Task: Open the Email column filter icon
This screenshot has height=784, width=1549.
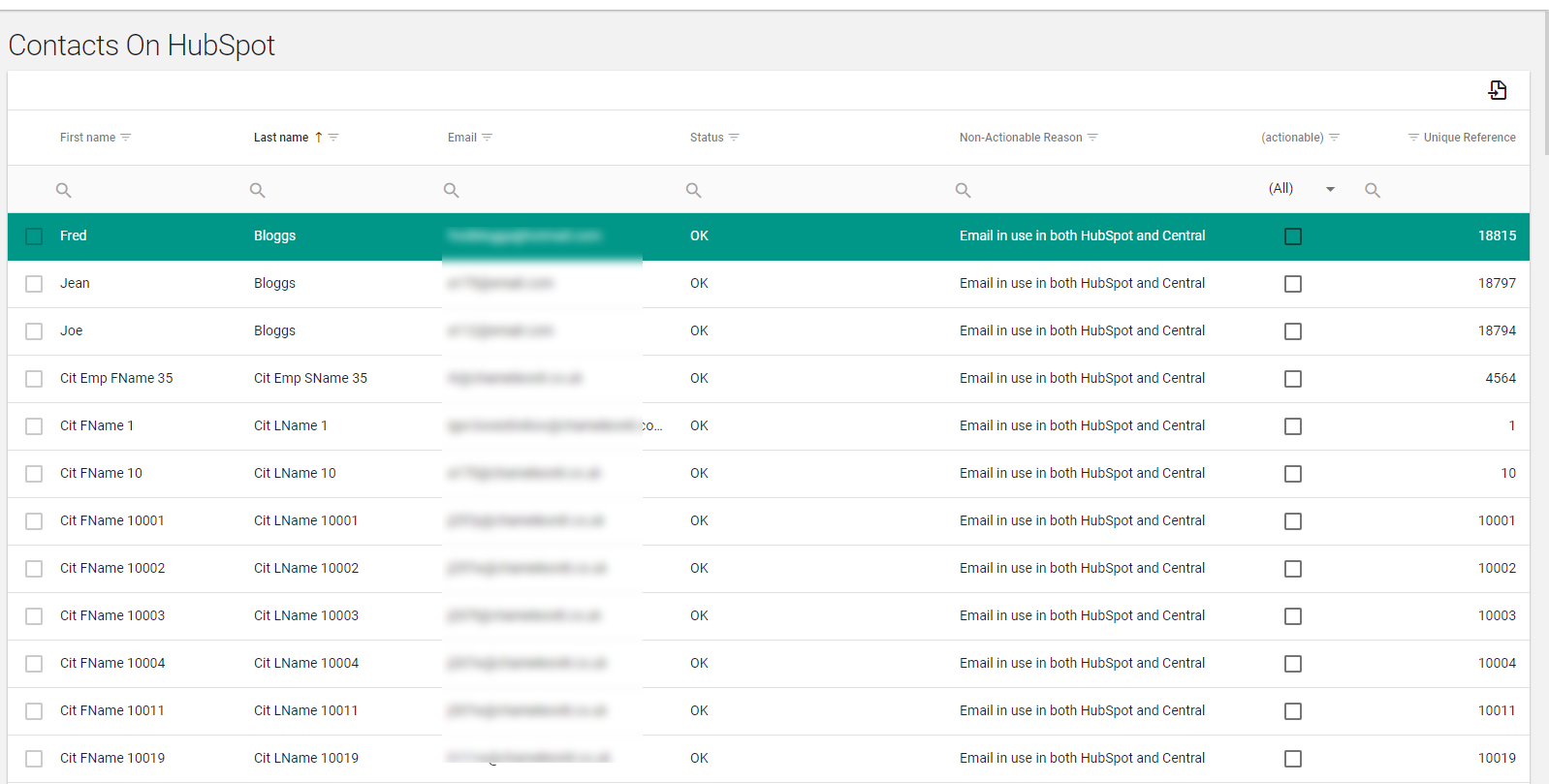Action: point(488,138)
